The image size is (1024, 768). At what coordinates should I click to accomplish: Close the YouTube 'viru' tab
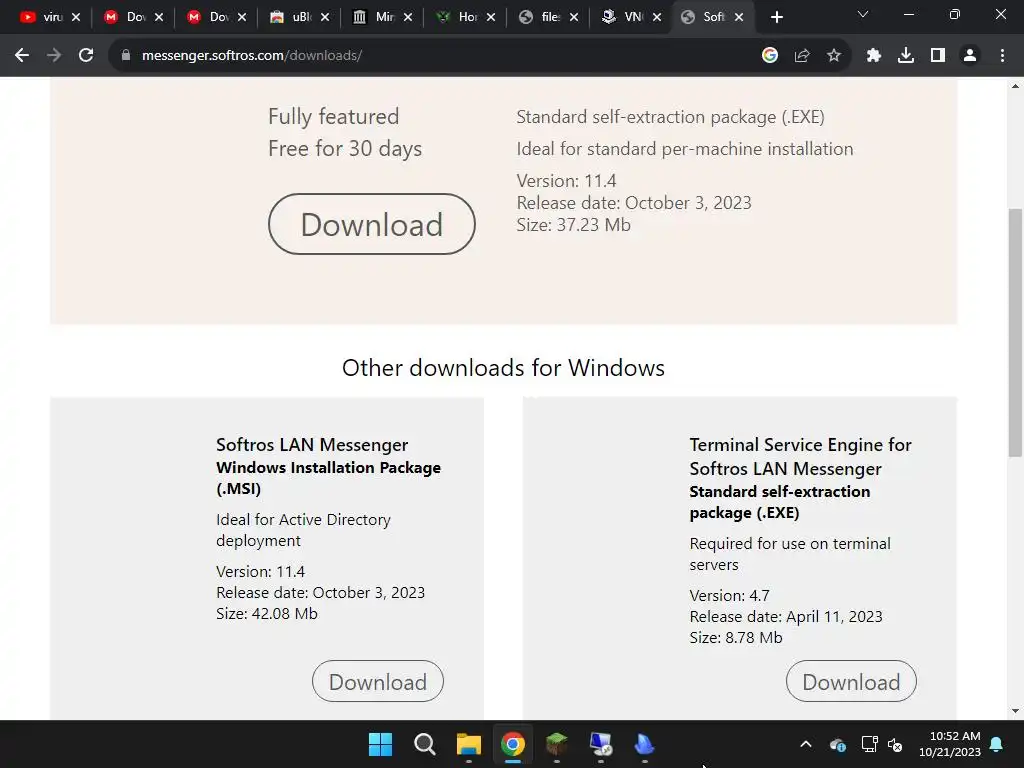click(76, 17)
